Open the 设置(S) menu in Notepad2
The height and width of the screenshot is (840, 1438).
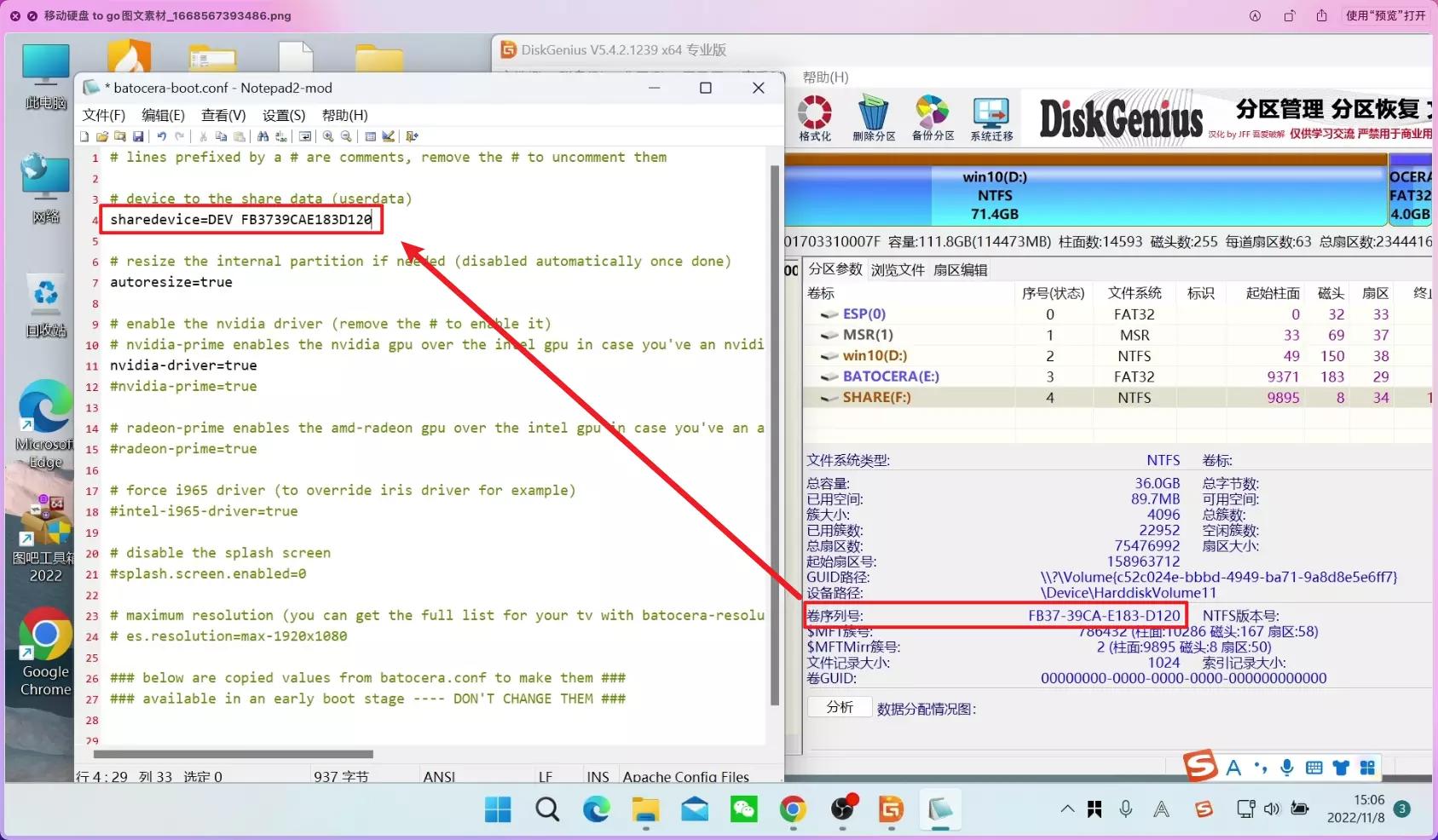[x=282, y=115]
